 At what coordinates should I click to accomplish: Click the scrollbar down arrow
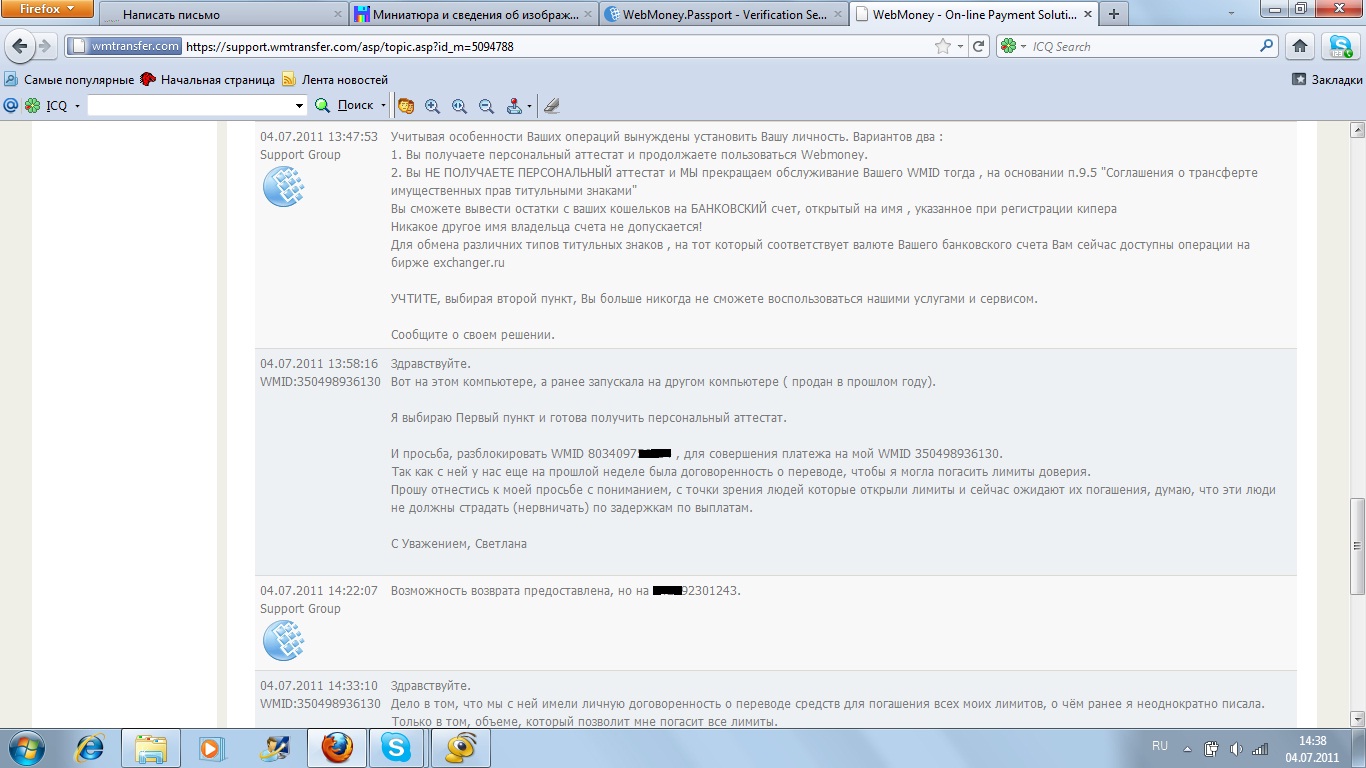pos(1357,718)
